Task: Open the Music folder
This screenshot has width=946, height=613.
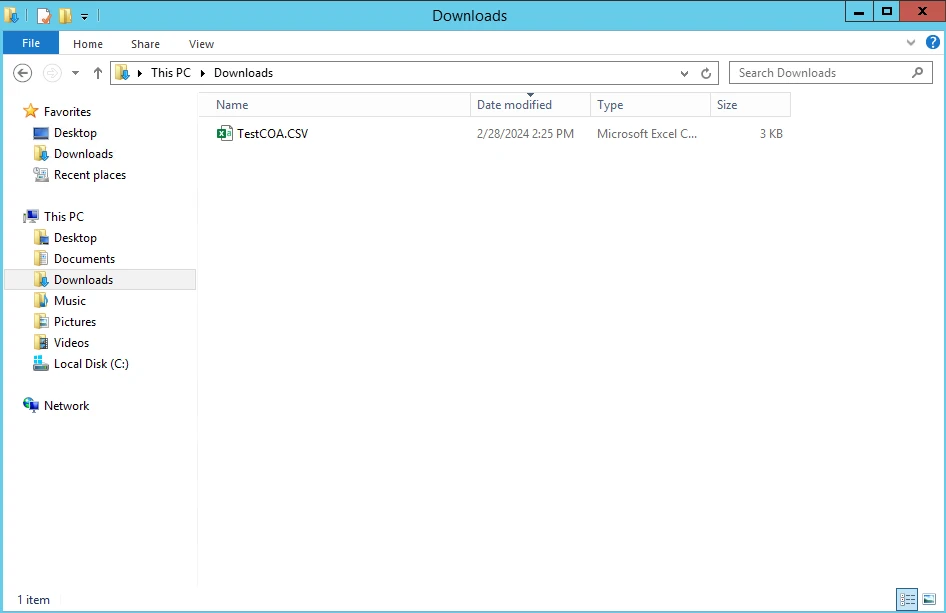Action: (69, 300)
